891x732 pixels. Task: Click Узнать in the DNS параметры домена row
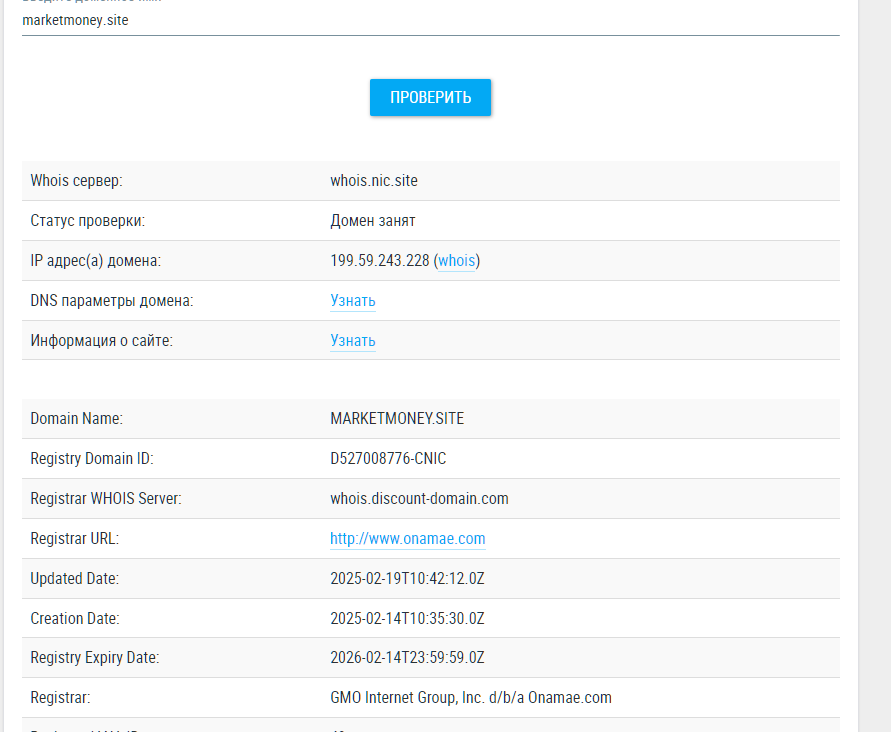tap(353, 300)
